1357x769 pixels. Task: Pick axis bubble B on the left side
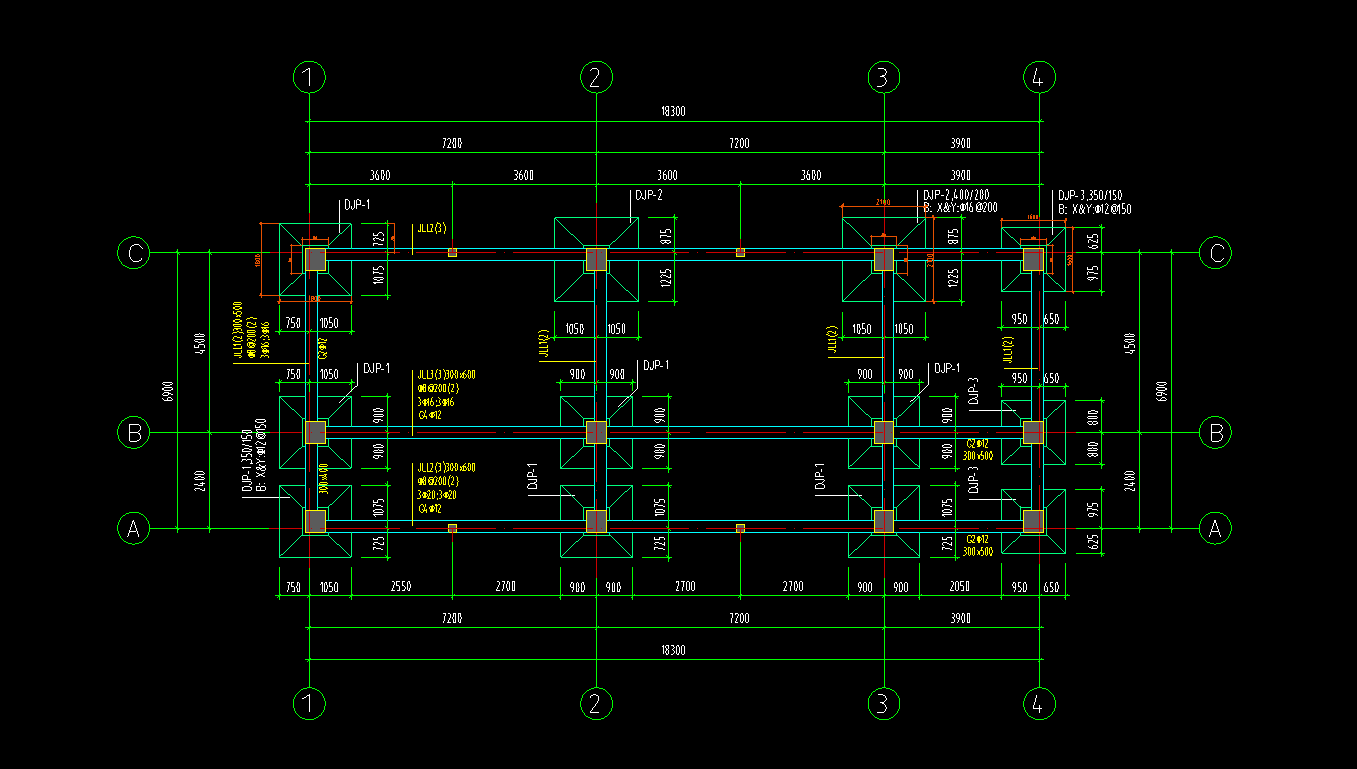point(133,433)
